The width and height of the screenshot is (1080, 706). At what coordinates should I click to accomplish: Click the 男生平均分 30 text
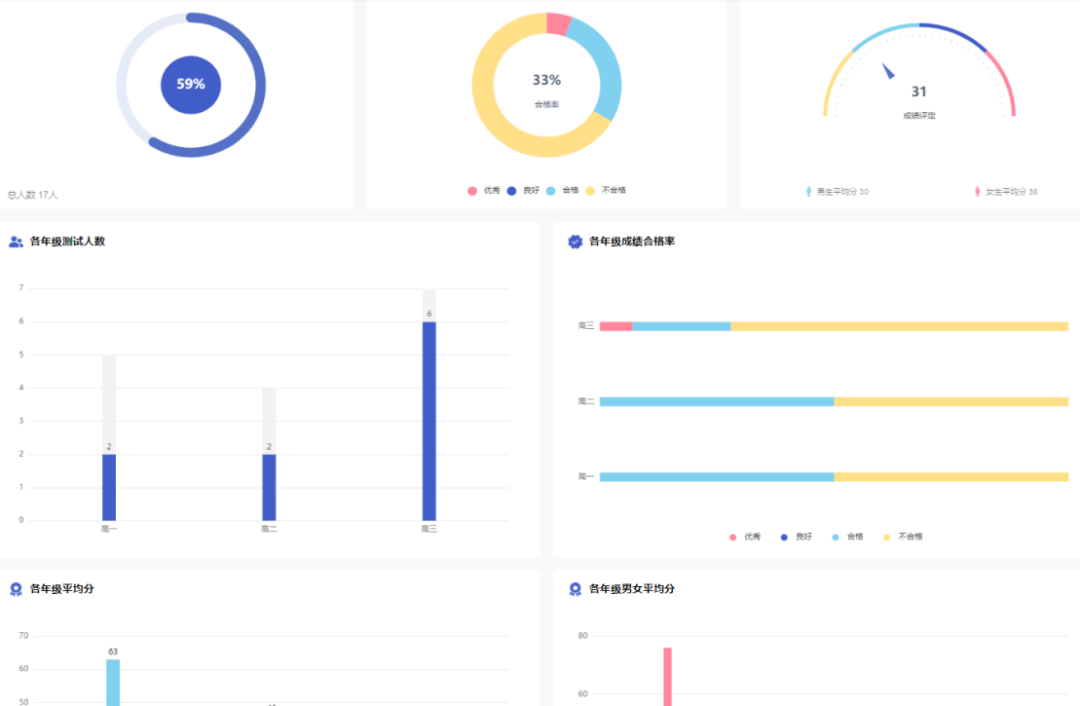click(842, 192)
